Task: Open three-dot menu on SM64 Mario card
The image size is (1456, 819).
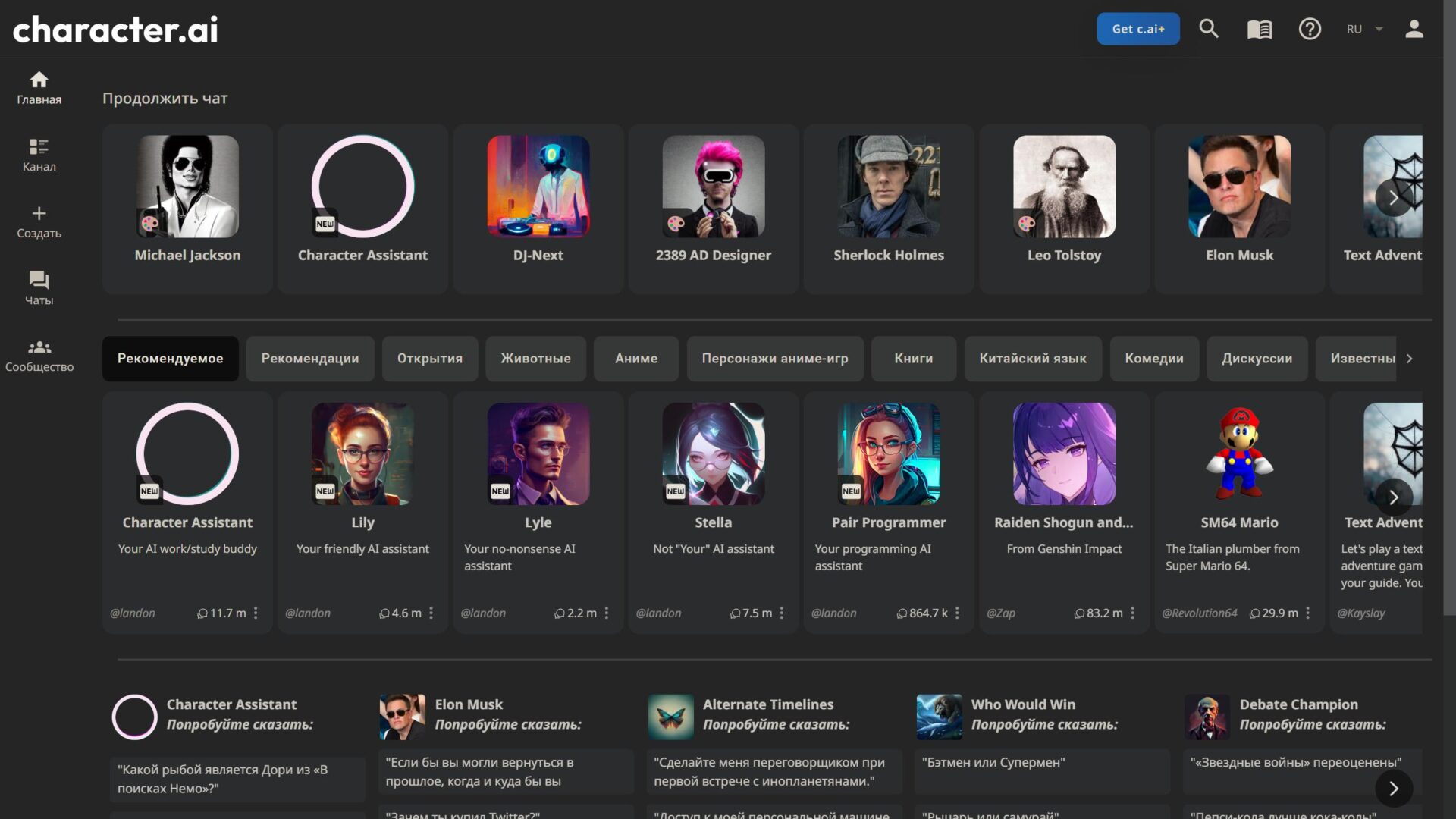Action: 1307,613
